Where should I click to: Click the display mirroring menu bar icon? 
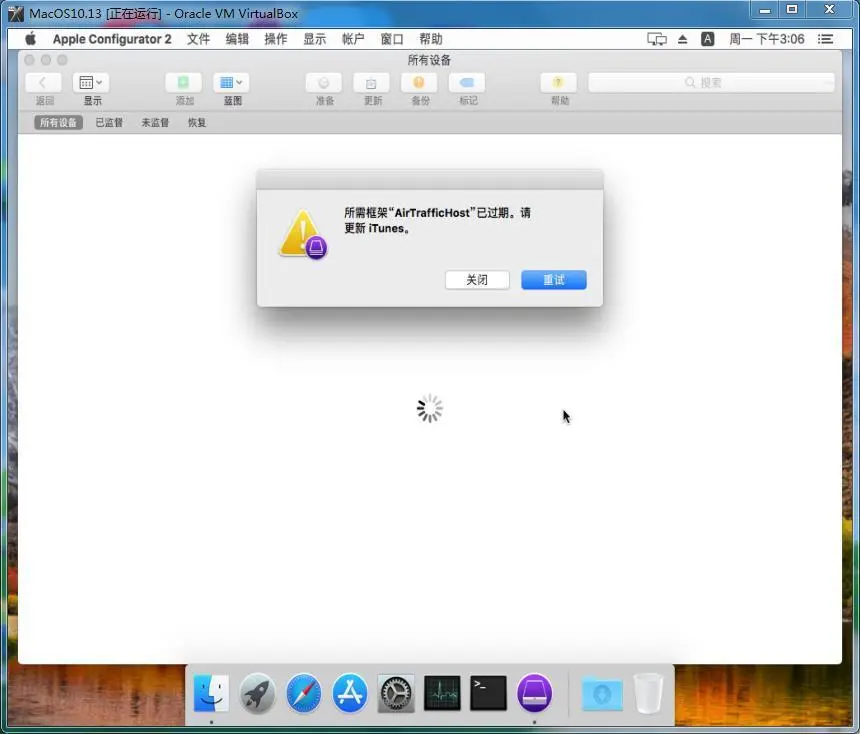[x=657, y=39]
